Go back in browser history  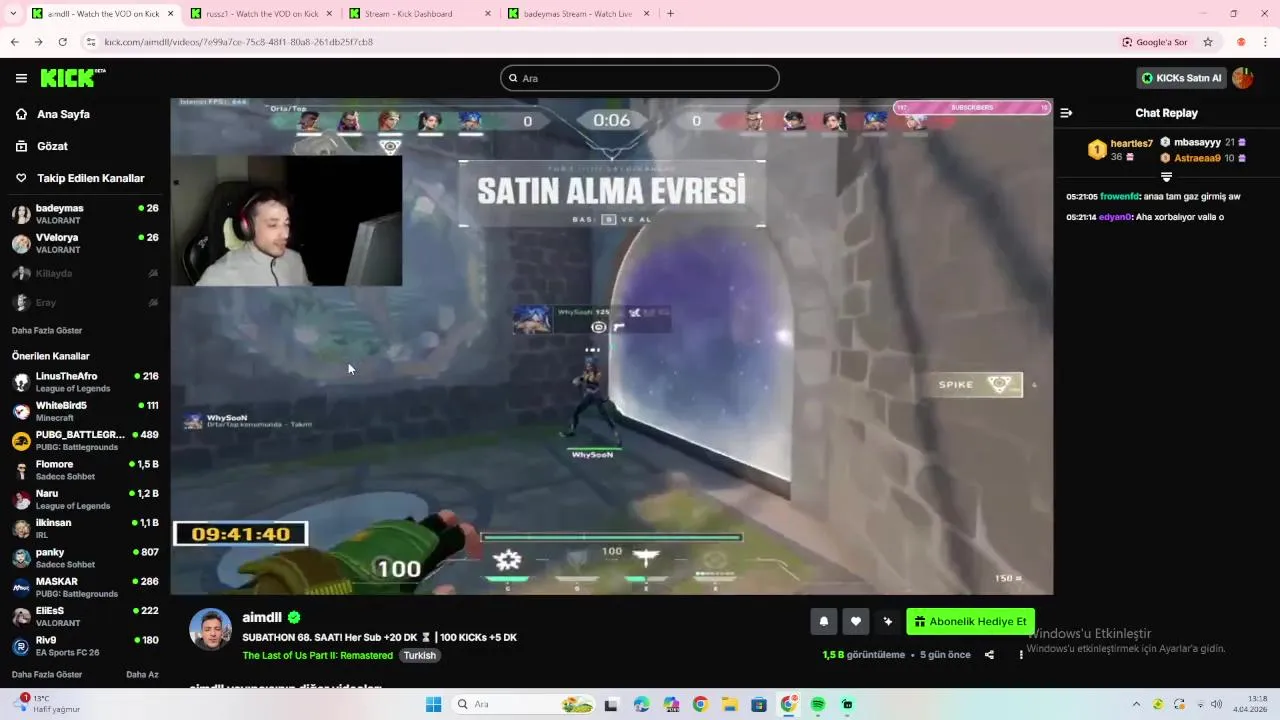pos(14,42)
